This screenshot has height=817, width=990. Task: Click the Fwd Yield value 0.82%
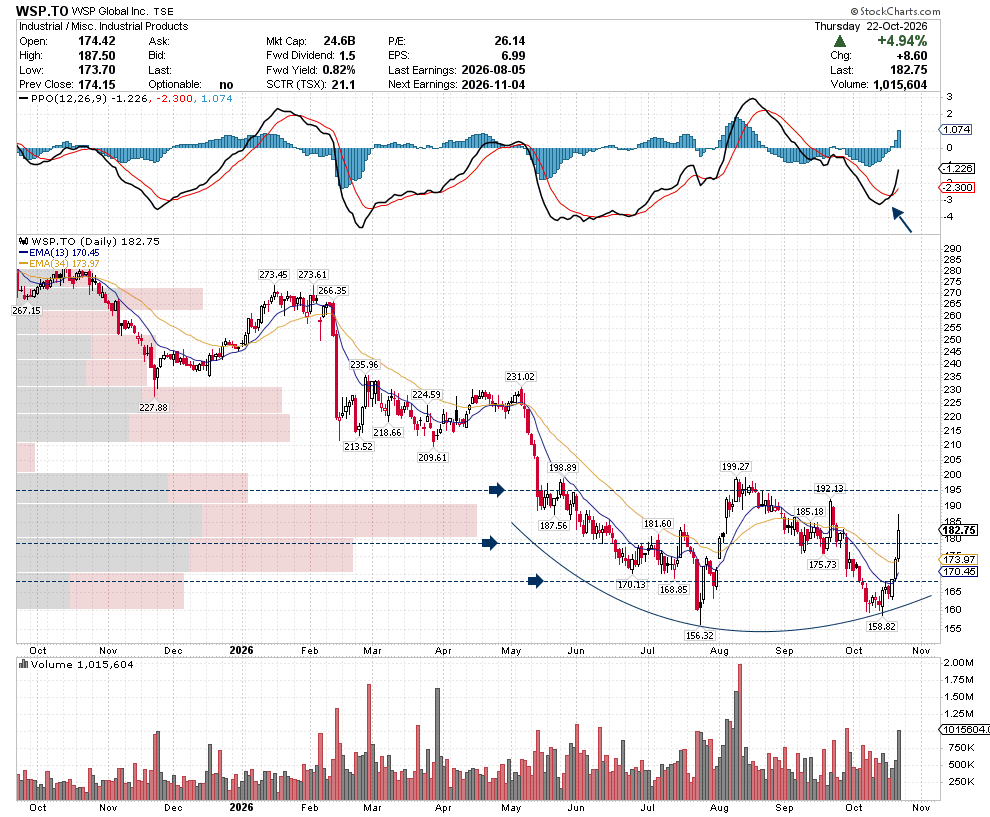coord(339,70)
